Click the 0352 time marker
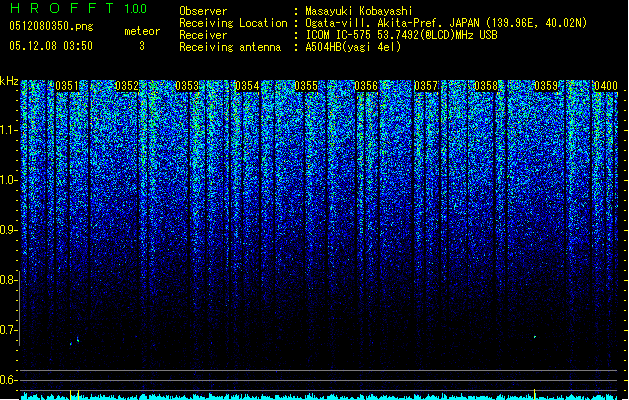The image size is (629, 400). coord(127,86)
